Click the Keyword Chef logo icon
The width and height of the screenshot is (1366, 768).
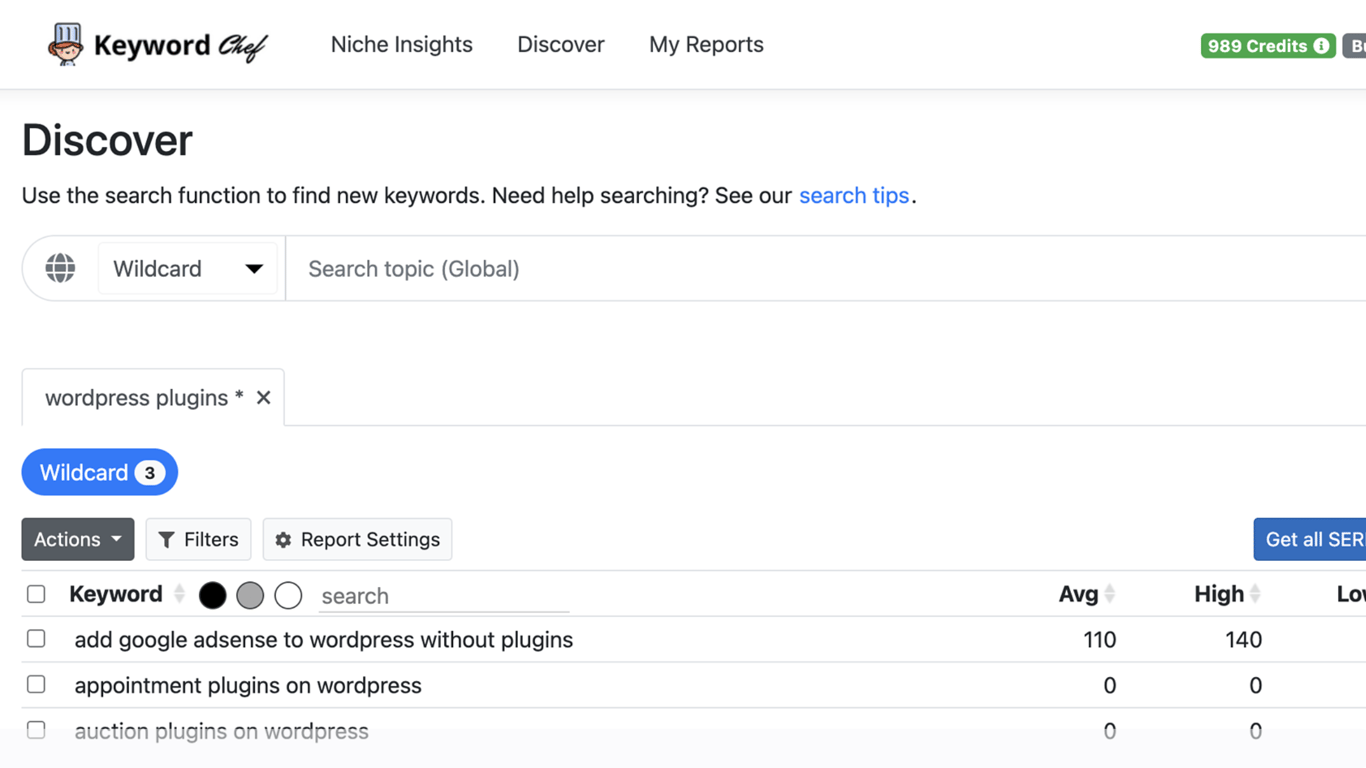coord(66,45)
